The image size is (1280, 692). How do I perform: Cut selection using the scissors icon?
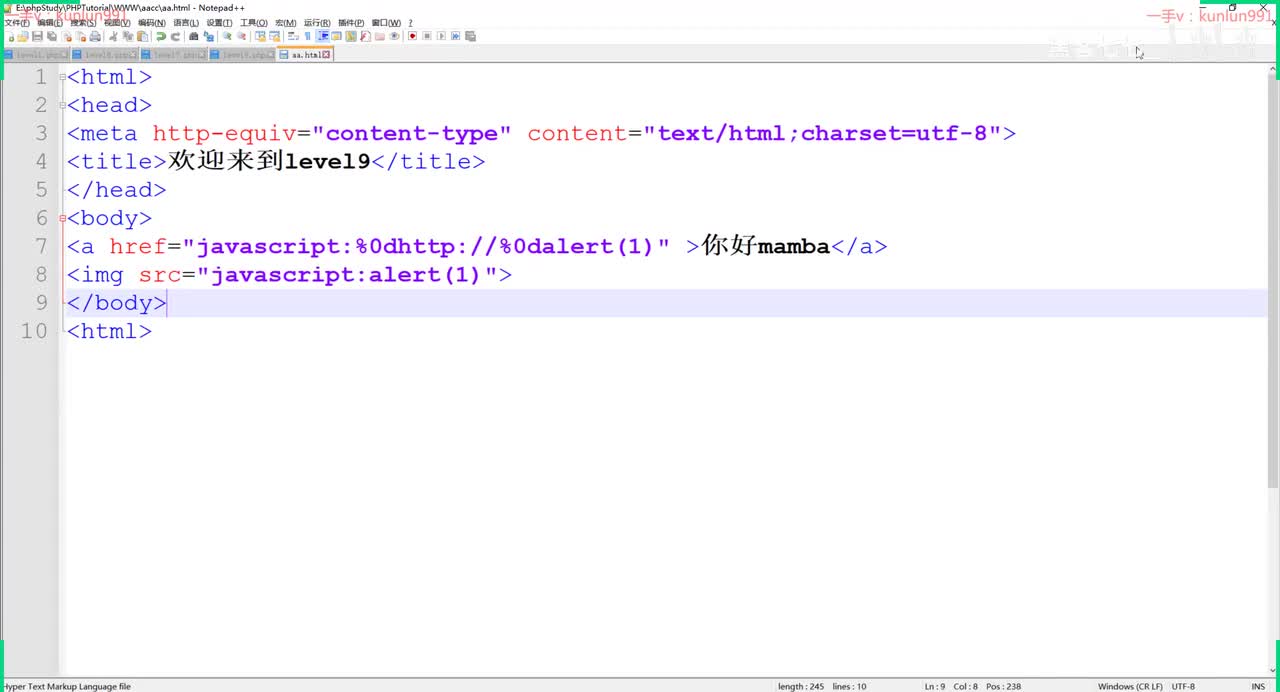(x=112, y=36)
